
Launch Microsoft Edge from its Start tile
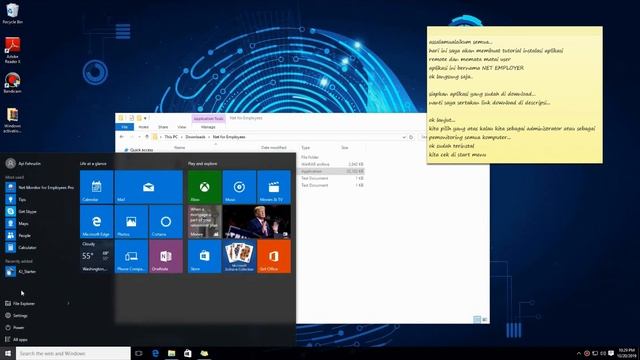[x=96, y=222]
